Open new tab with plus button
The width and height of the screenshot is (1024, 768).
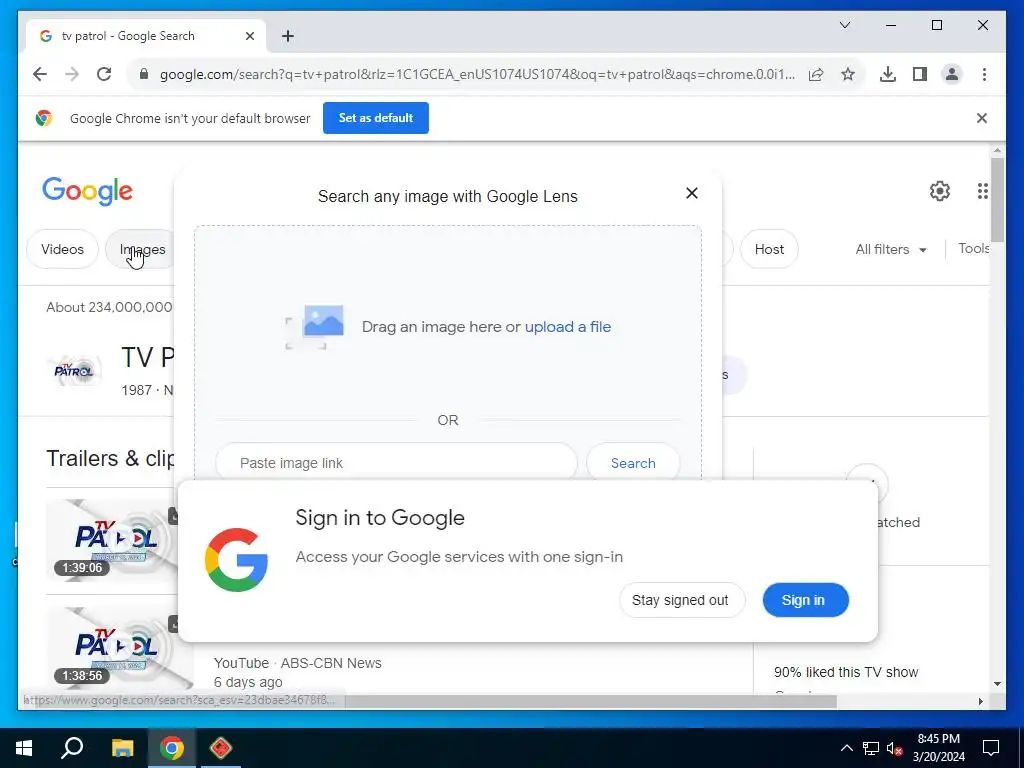pos(288,36)
